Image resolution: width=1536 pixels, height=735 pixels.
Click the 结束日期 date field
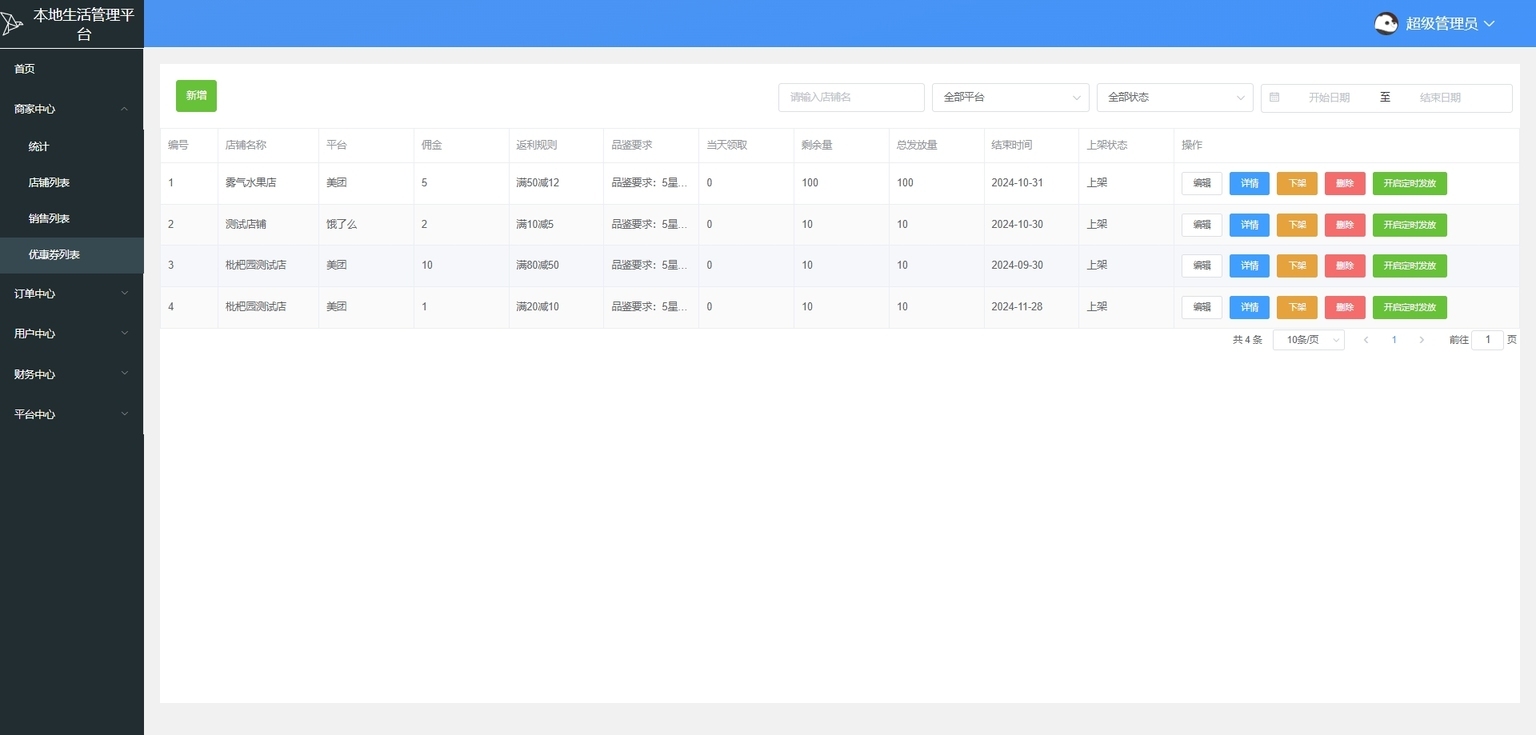[1440, 97]
